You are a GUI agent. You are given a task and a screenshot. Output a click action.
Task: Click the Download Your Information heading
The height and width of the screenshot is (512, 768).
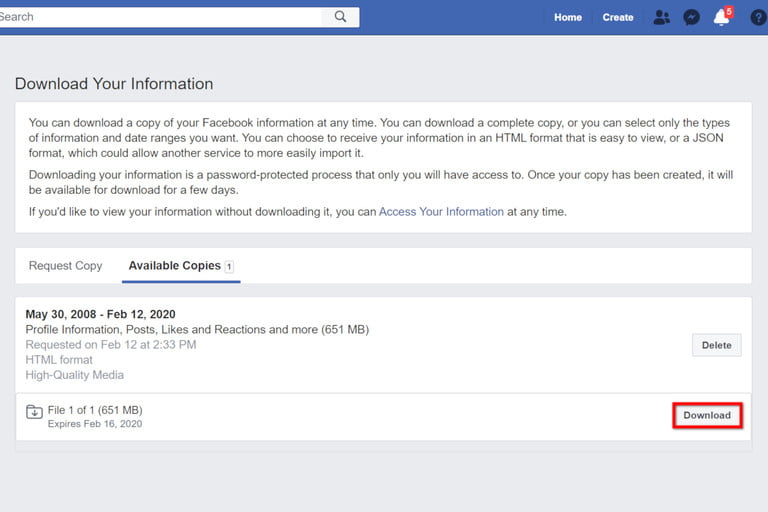click(x=114, y=84)
